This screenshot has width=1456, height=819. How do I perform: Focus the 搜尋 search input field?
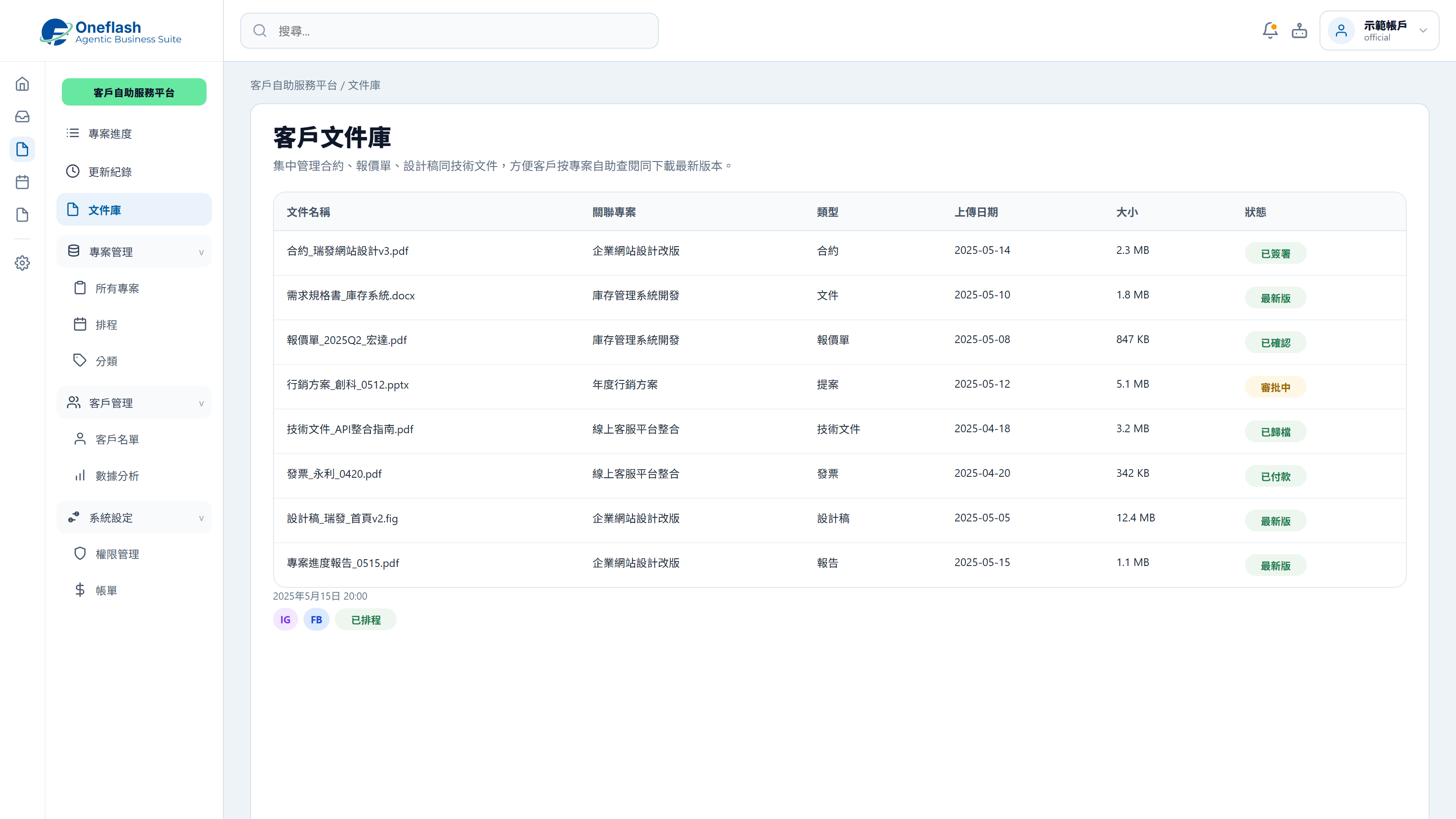(x=450, y=30)
